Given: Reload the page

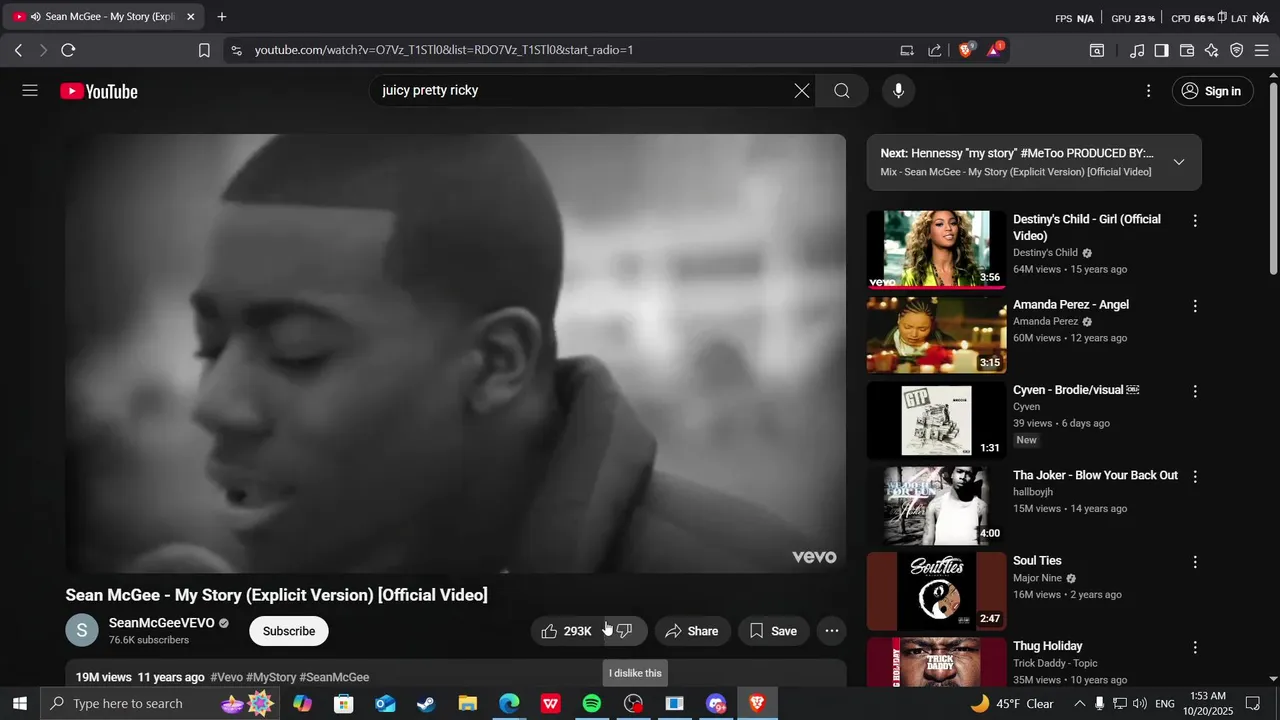Looking at the screenshot, I should (x=68, y=50).
